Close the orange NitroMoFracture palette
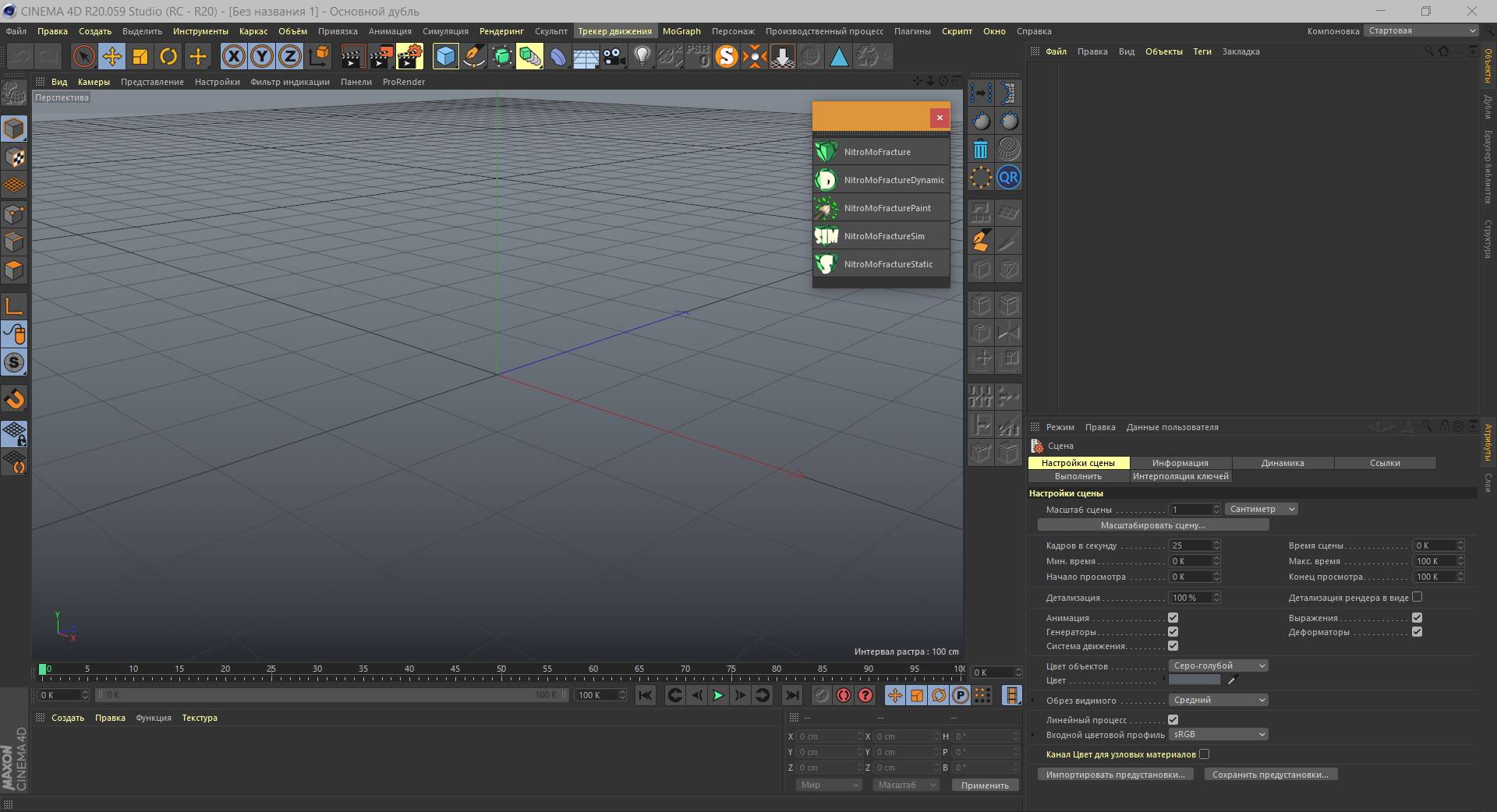Screen dimensions: 1497x812 pos(940,117)
